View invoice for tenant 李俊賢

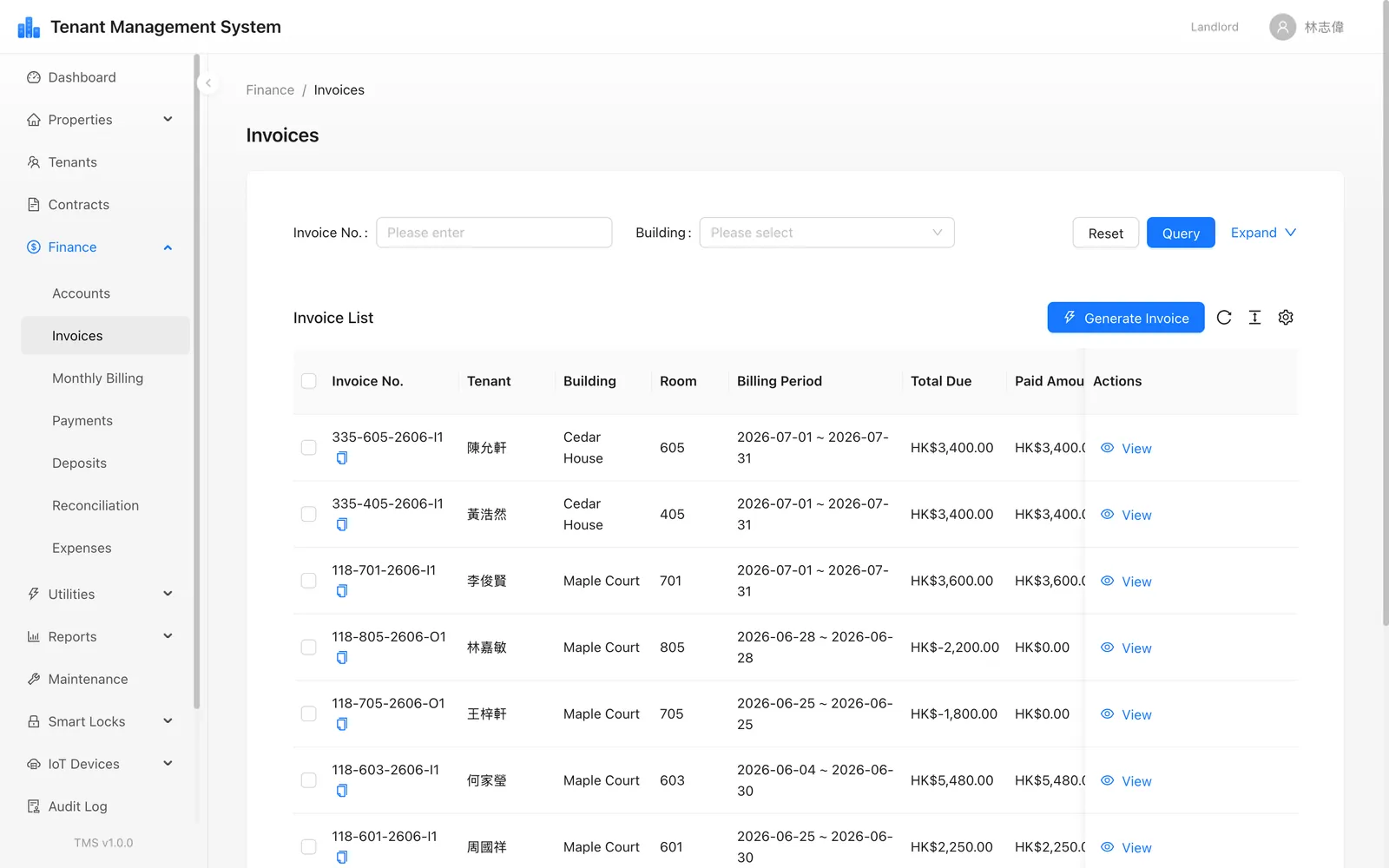point(1126,582)
